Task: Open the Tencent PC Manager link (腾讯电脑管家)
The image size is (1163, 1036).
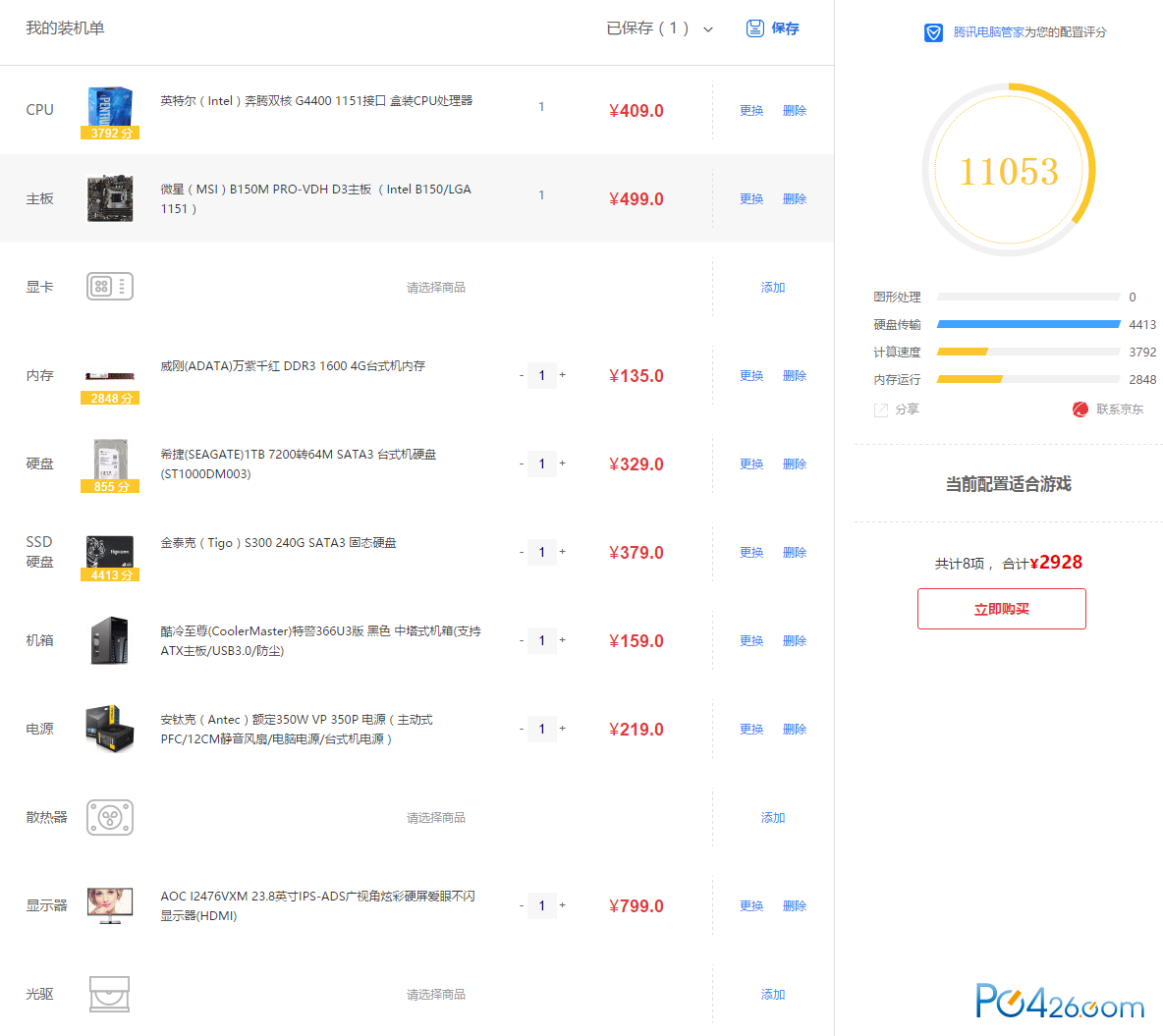Action: (x=988, y=31)
